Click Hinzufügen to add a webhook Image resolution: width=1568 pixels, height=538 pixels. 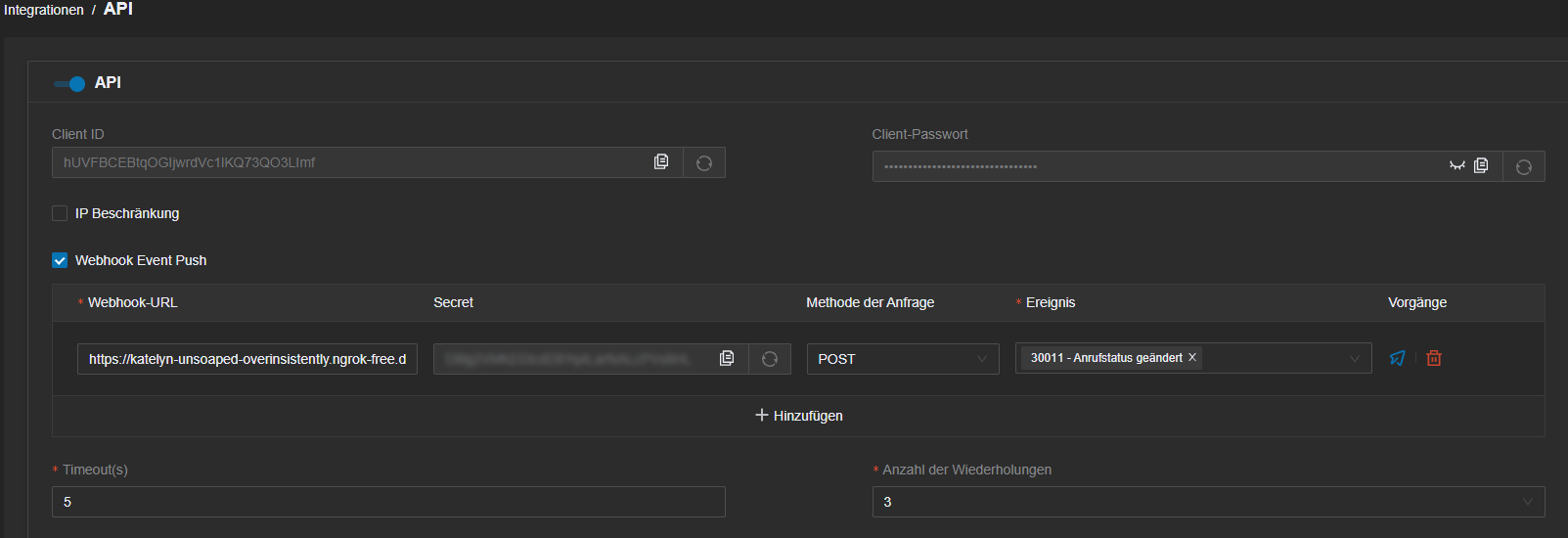click(x=798, y=416)
